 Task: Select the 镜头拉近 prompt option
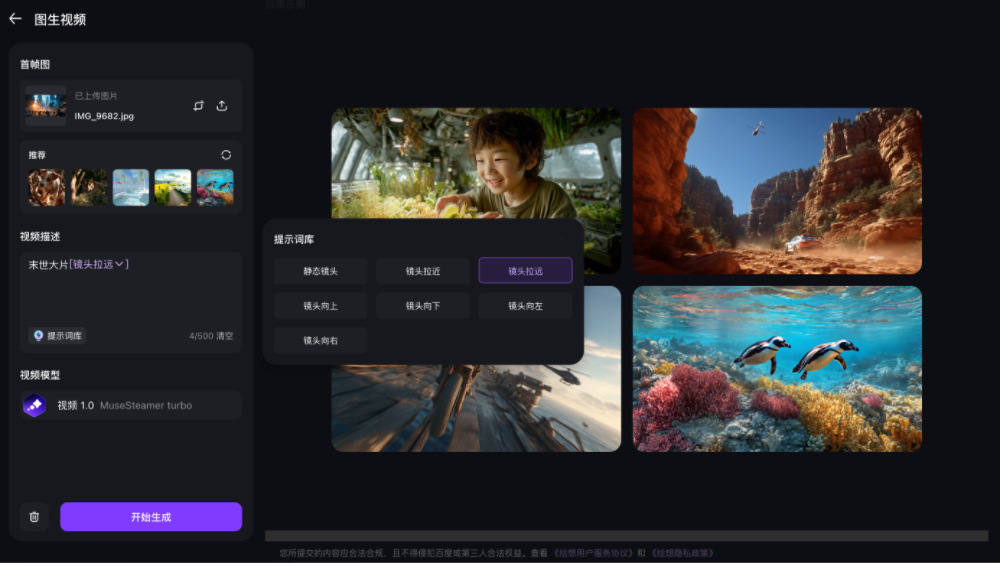(x=423, y=271)
